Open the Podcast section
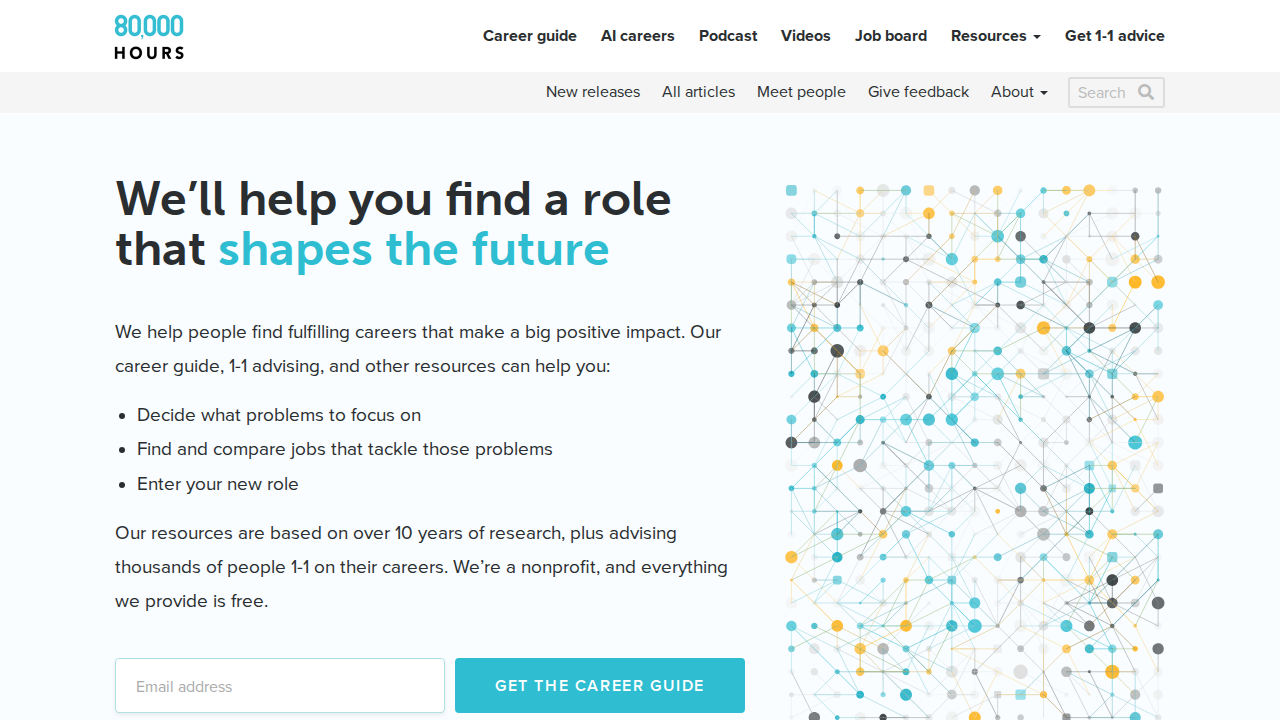Viewport: 1280px width, 720px height. pos(728,36)
